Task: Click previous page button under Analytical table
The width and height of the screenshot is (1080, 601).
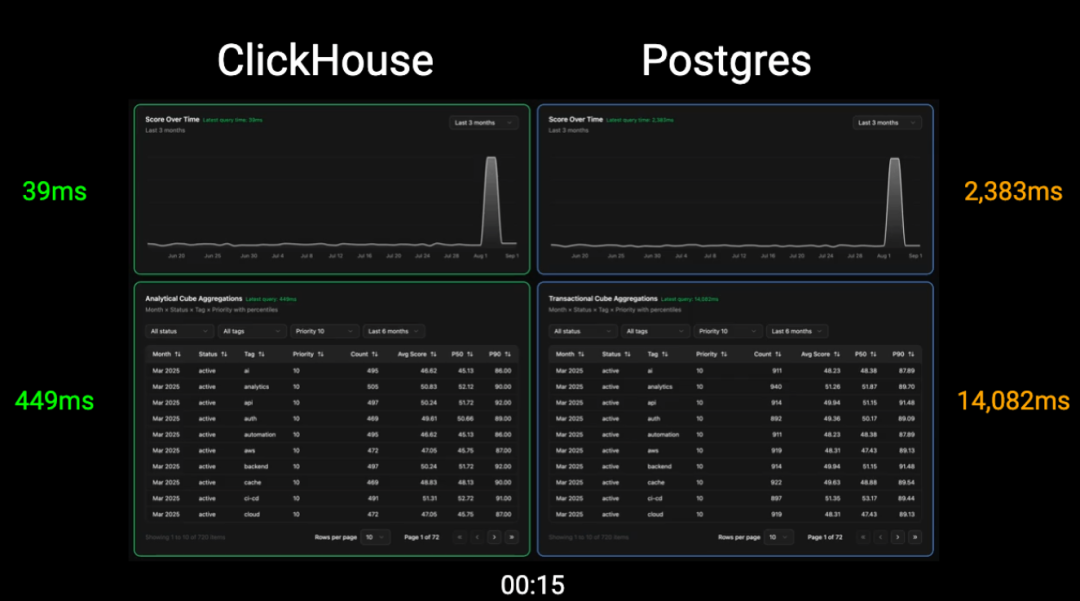Action: pyautogui.click(x=476, y=537)
